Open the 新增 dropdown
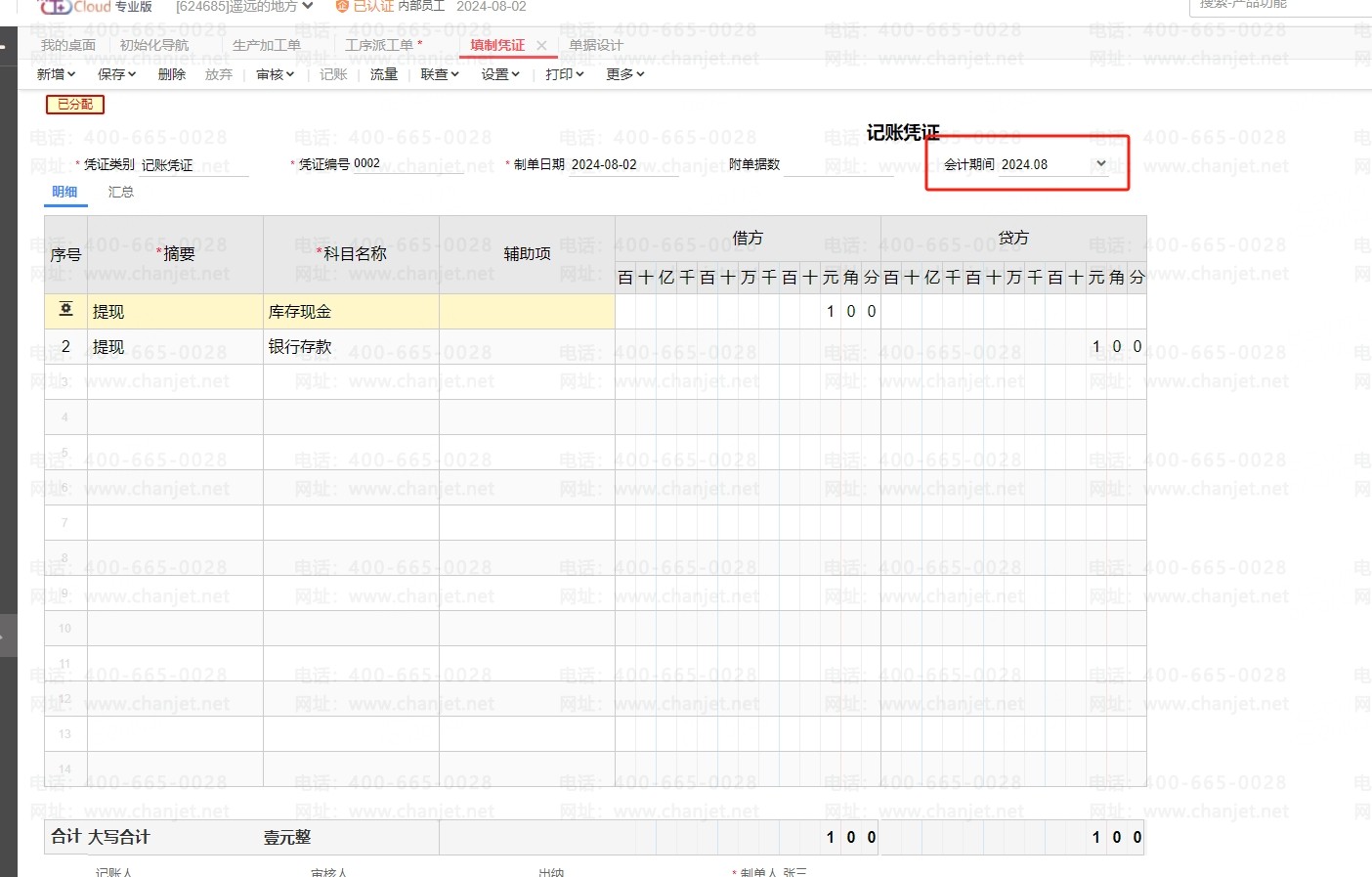 click(56, 74)
